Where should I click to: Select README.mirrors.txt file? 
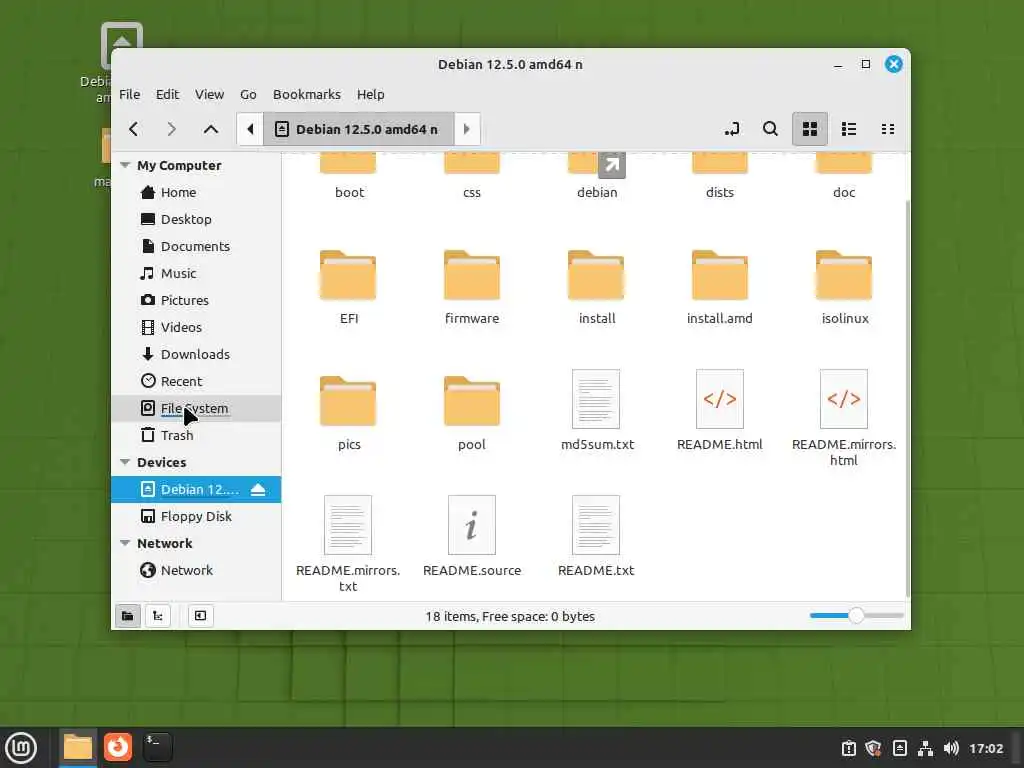click(x=348, y=544)
